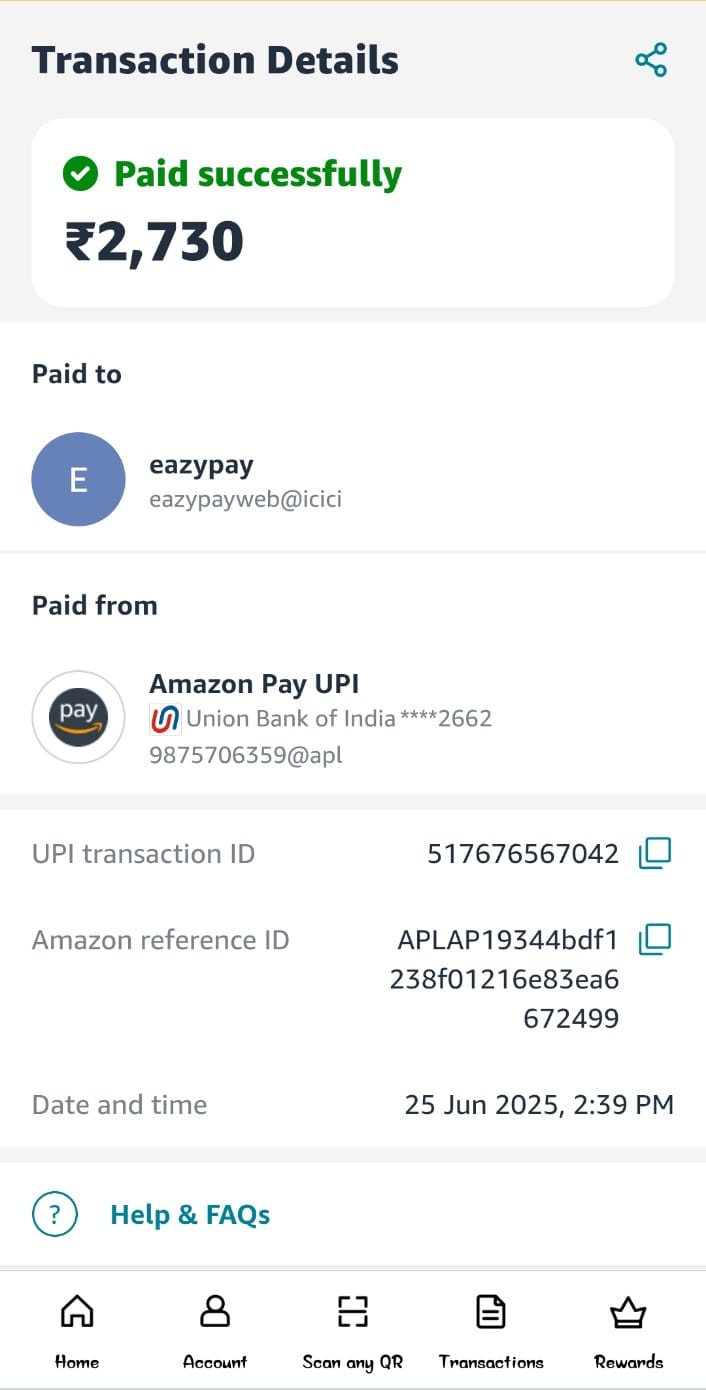Tap the Amazon Pay UPI payment source
This screenshot has width=706, height=1390.
254,684
